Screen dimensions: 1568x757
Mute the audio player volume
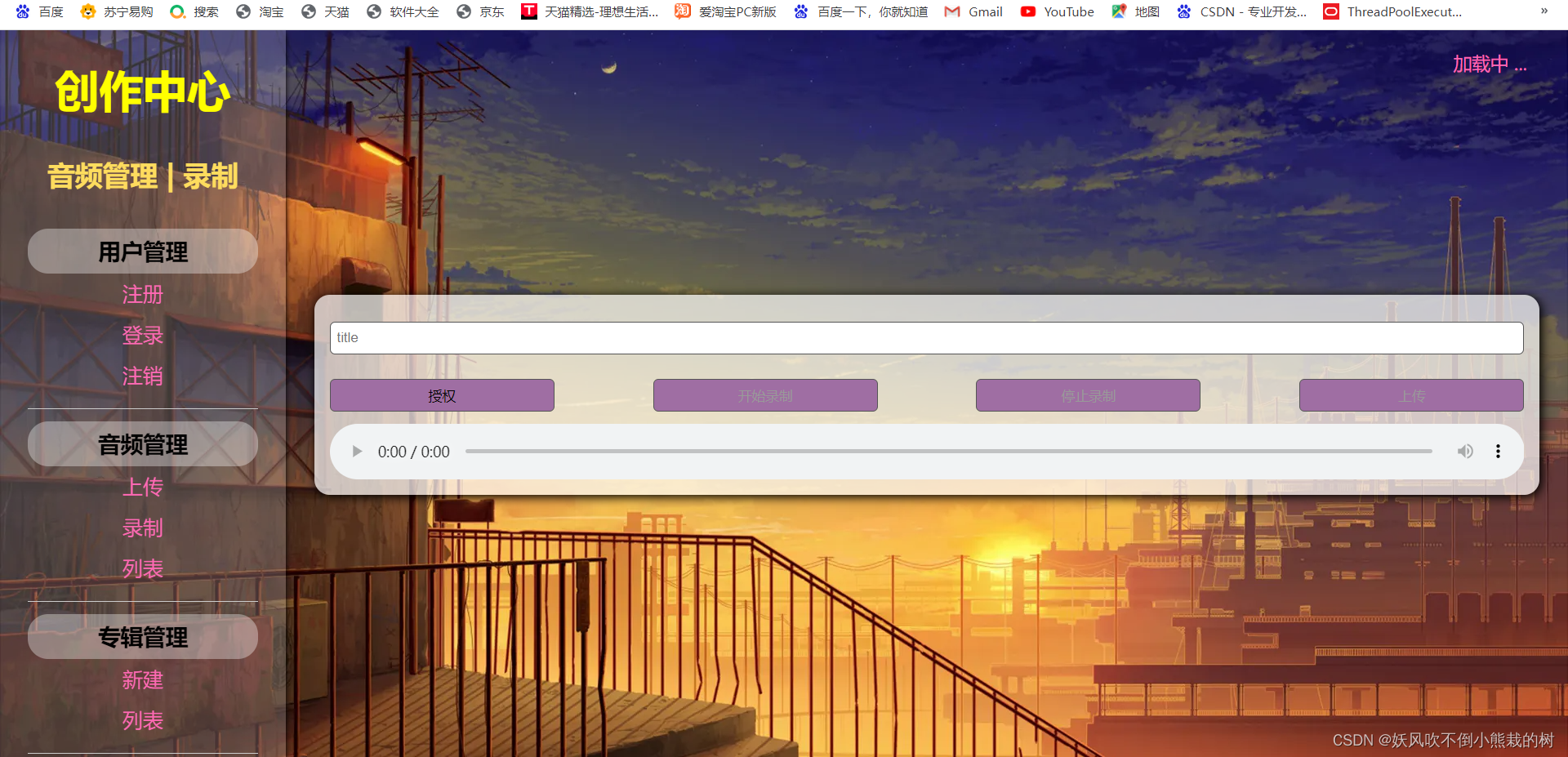pyautogui.click(x=1466, y=452)
